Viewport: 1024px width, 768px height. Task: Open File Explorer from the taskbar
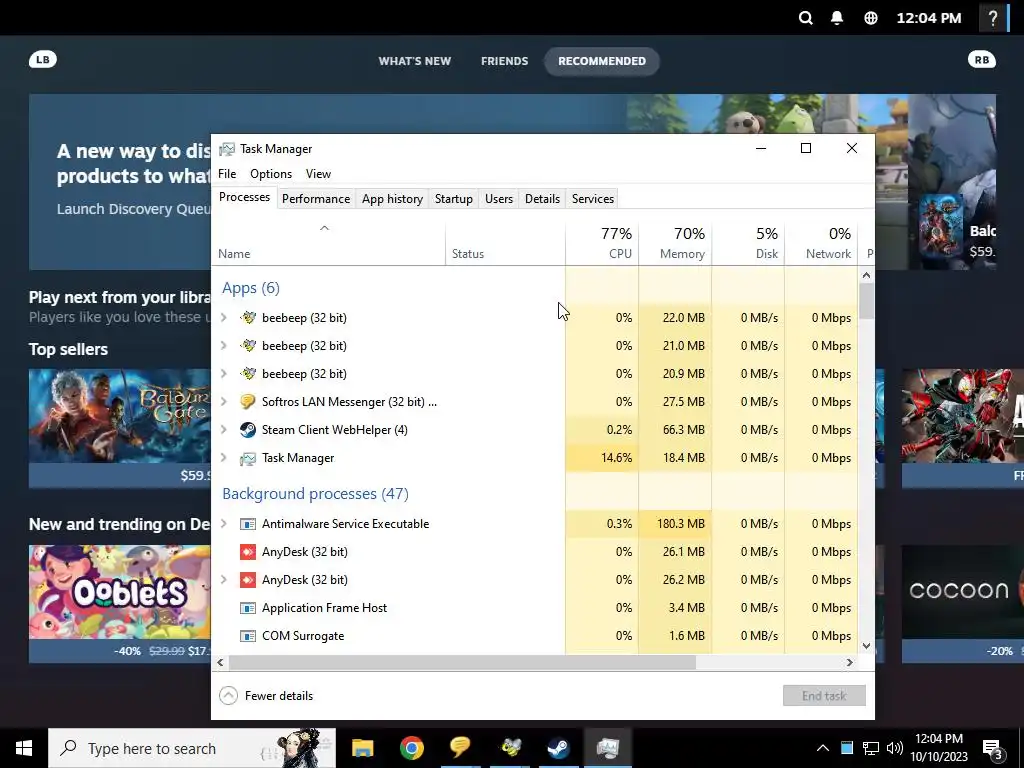[362, 748]
